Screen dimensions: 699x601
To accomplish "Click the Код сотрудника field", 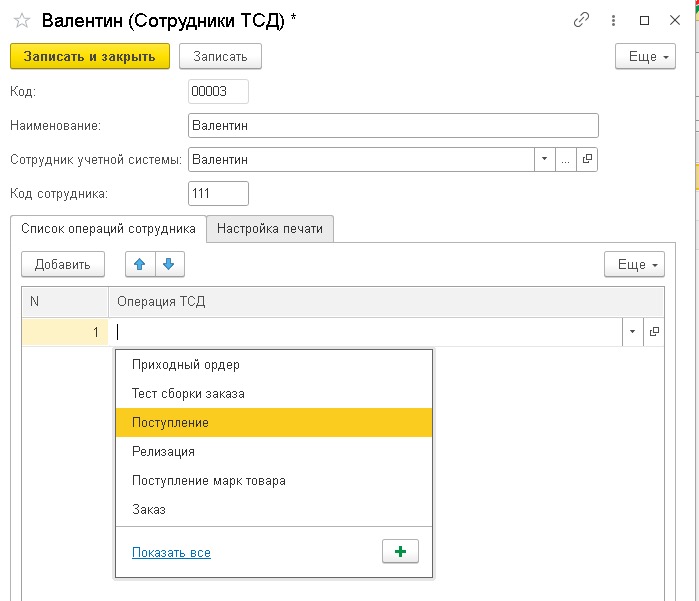I will (x=218, y=193).
